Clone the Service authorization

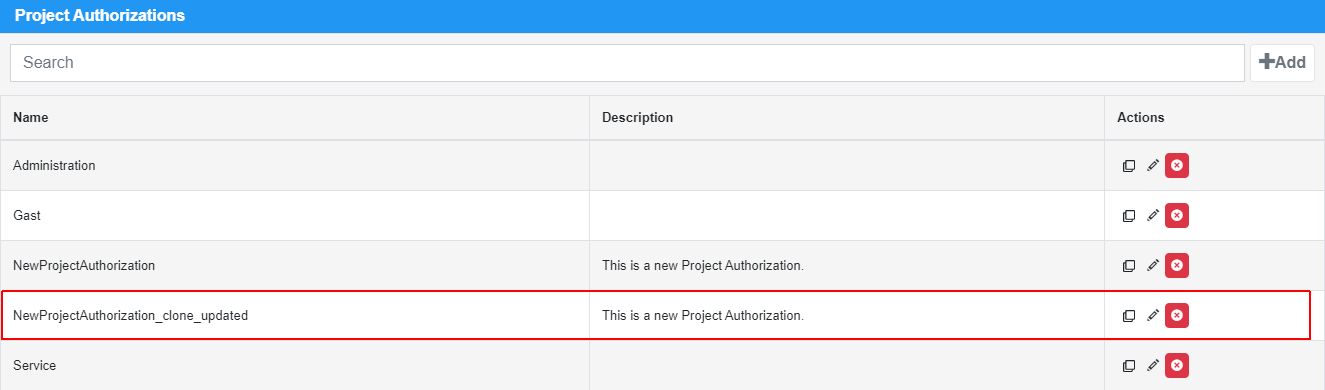[1129, 366]
